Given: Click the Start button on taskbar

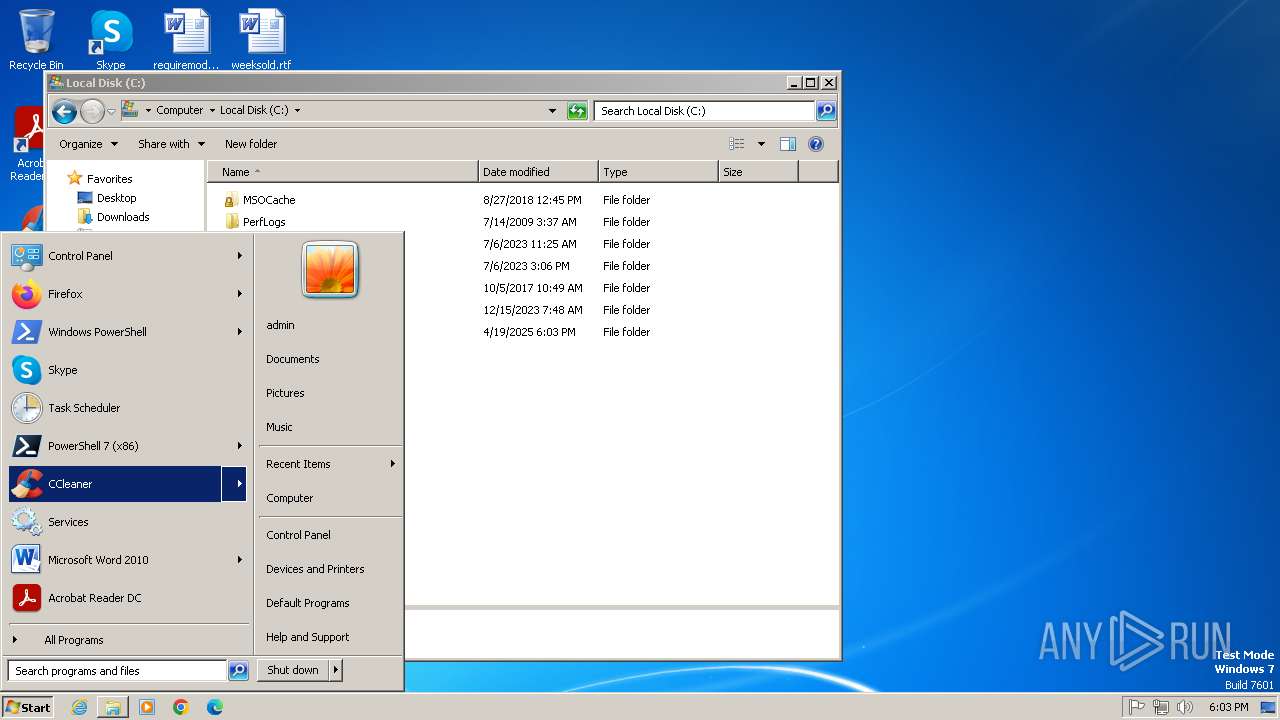Looking at the screenshot, I should (x=28, y=707).
